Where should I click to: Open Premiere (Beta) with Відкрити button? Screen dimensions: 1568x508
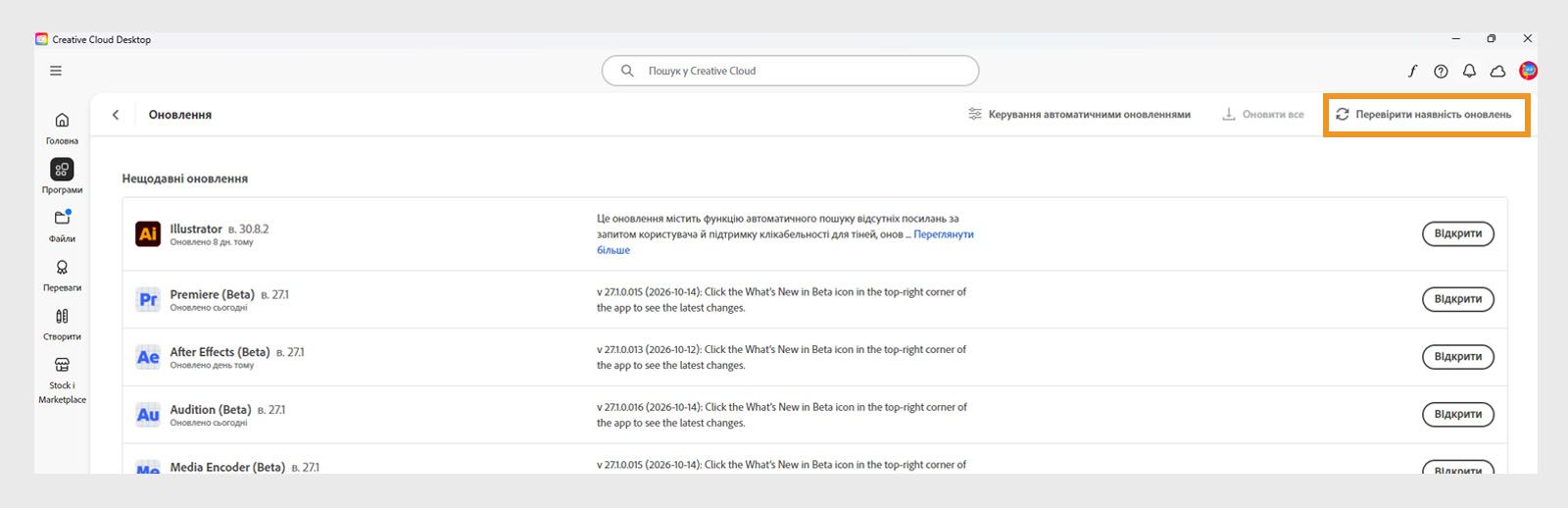point(1457,299)
